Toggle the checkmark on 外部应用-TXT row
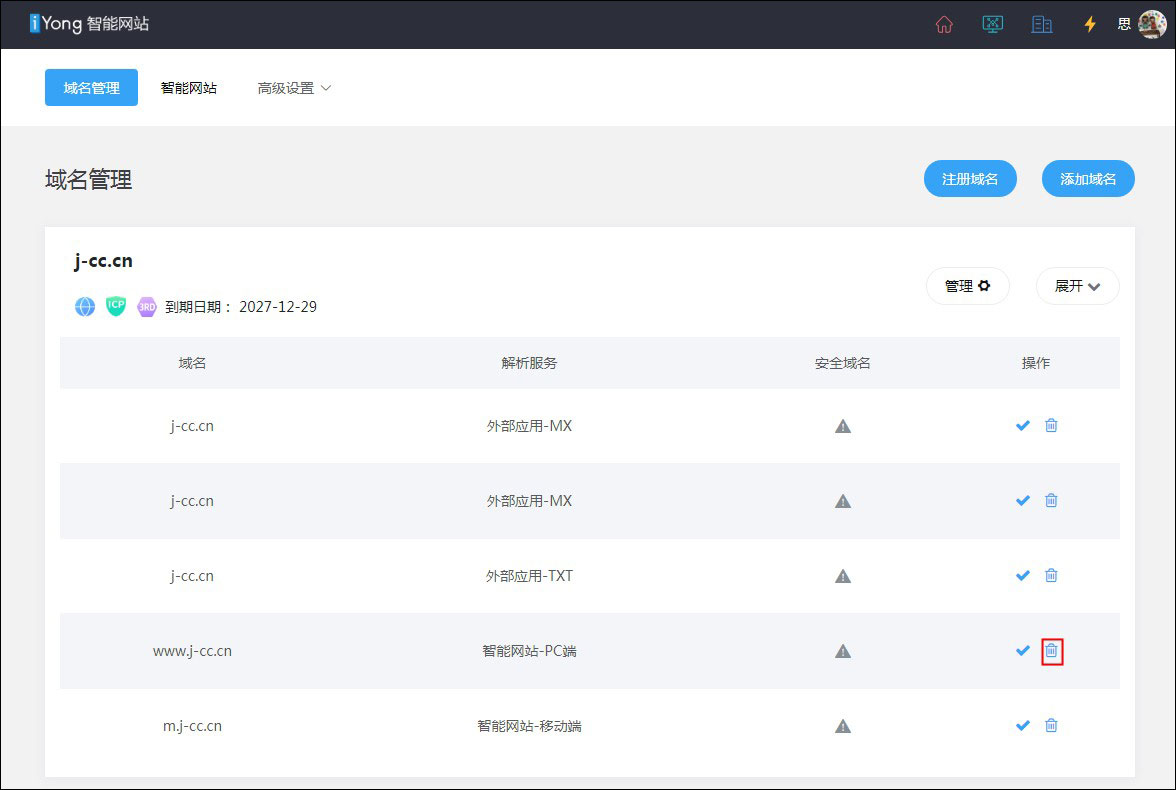The width and height of the screenshot is (1176, 790). (1022, 576)
